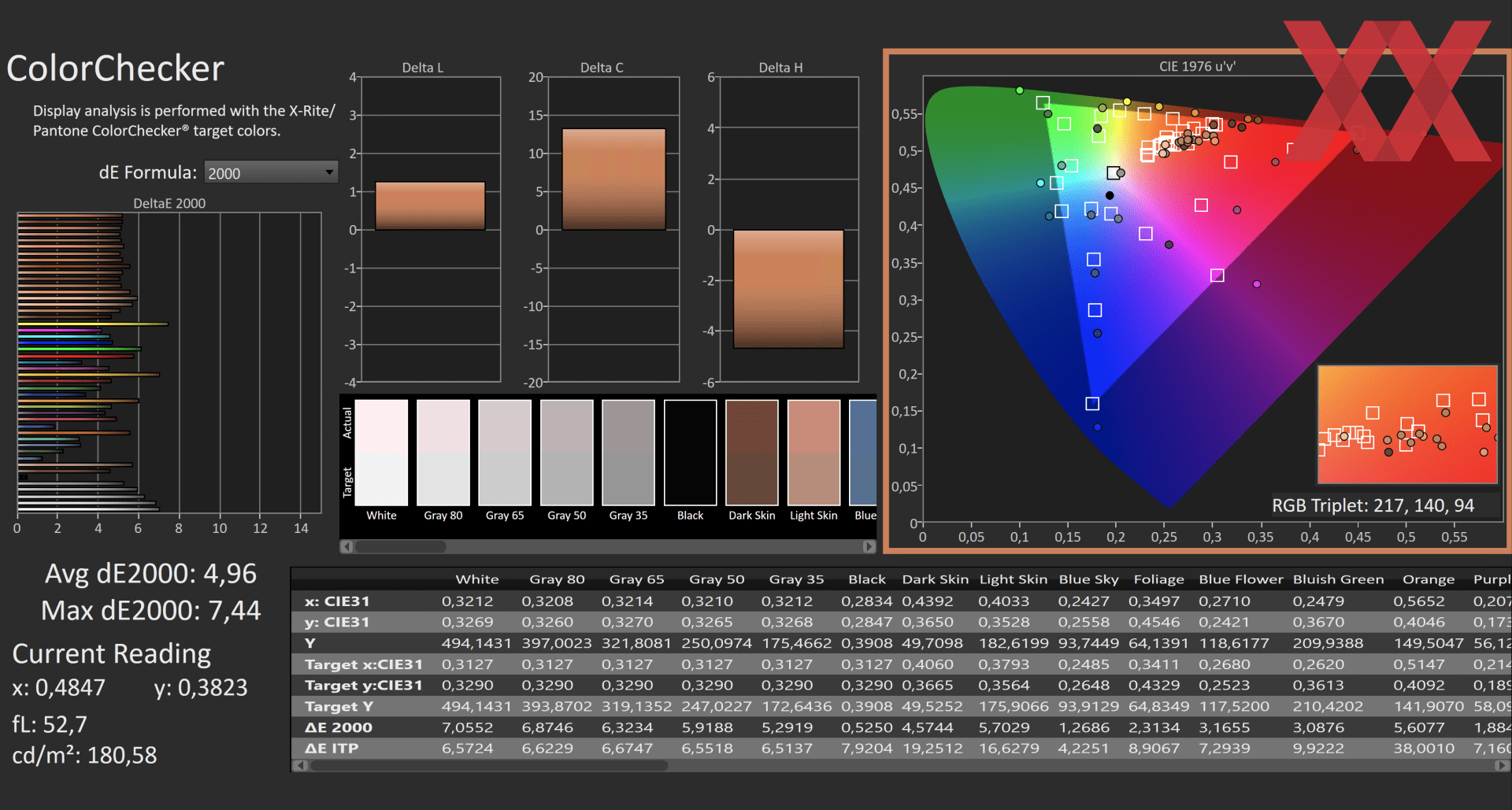Select the Gray 35 color swatch
The image size is (1512, 810).
coord(628,453)
